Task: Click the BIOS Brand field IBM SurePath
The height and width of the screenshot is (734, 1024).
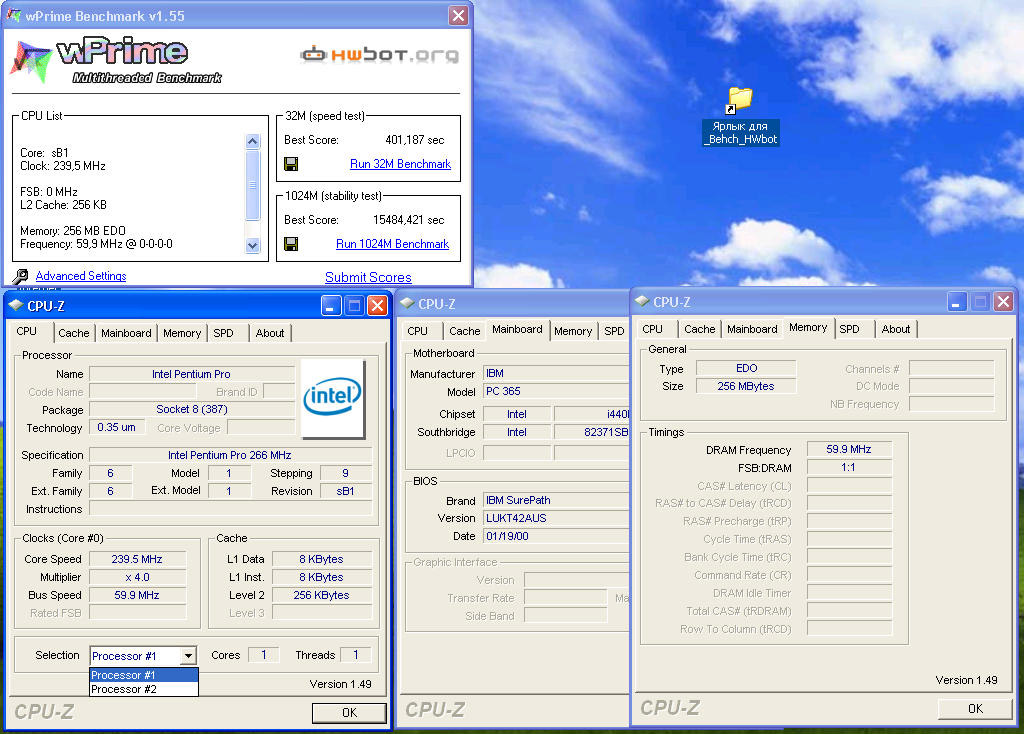Action: 556,500
